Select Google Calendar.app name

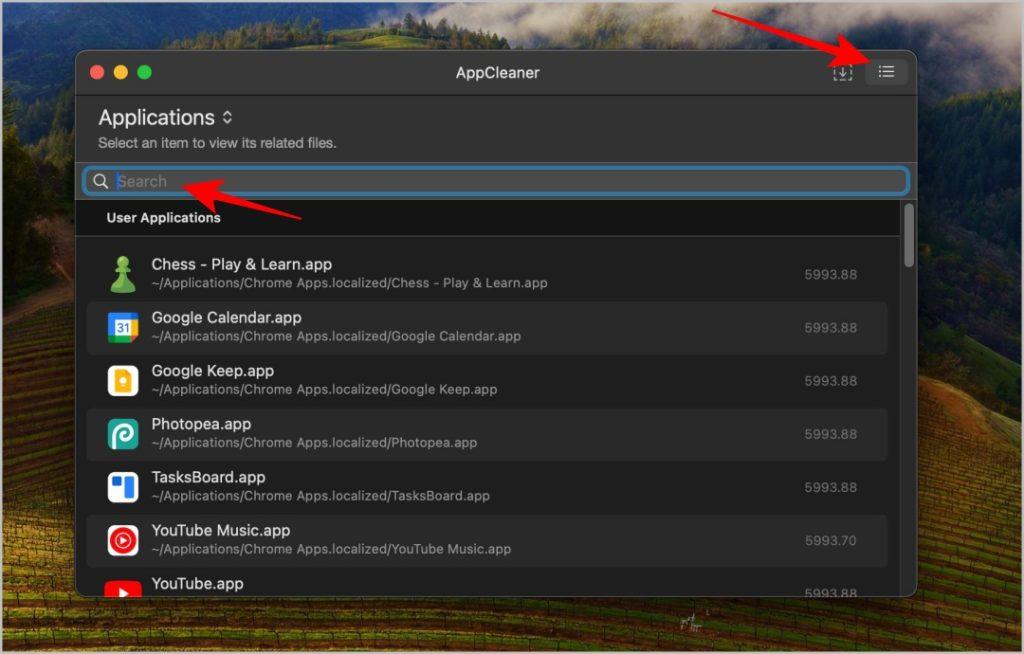pos(227,318)
